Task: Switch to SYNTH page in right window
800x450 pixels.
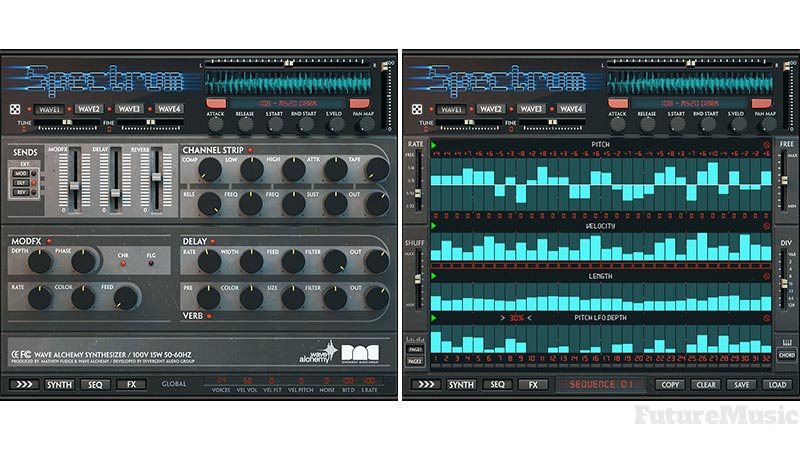Action: tap(462, 384)
